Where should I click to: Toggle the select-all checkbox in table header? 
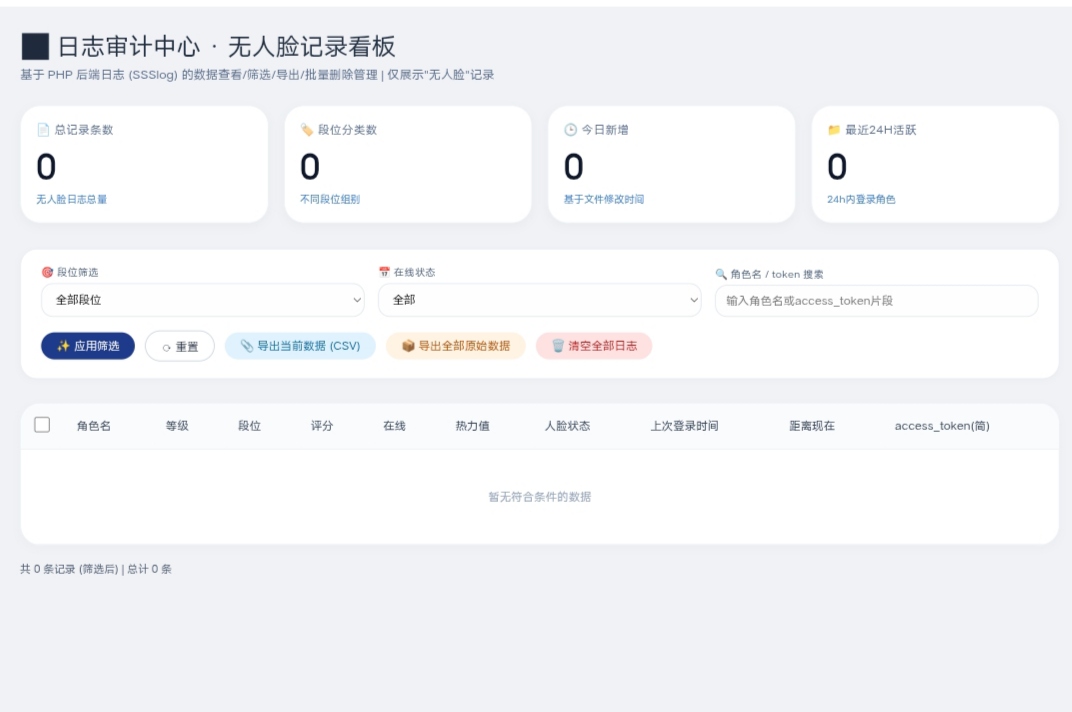[42, 425]
